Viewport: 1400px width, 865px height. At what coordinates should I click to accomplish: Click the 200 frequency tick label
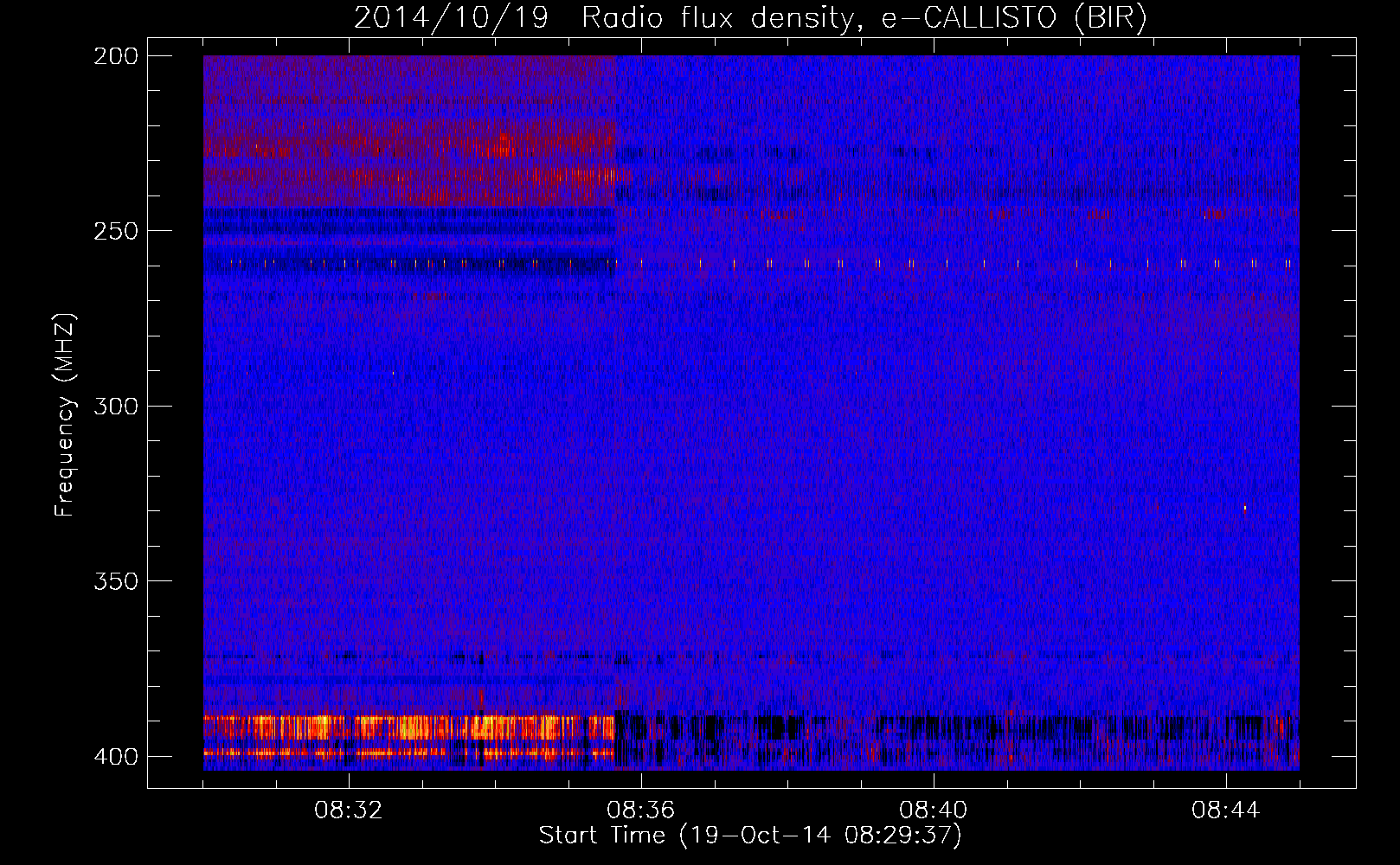116,56
